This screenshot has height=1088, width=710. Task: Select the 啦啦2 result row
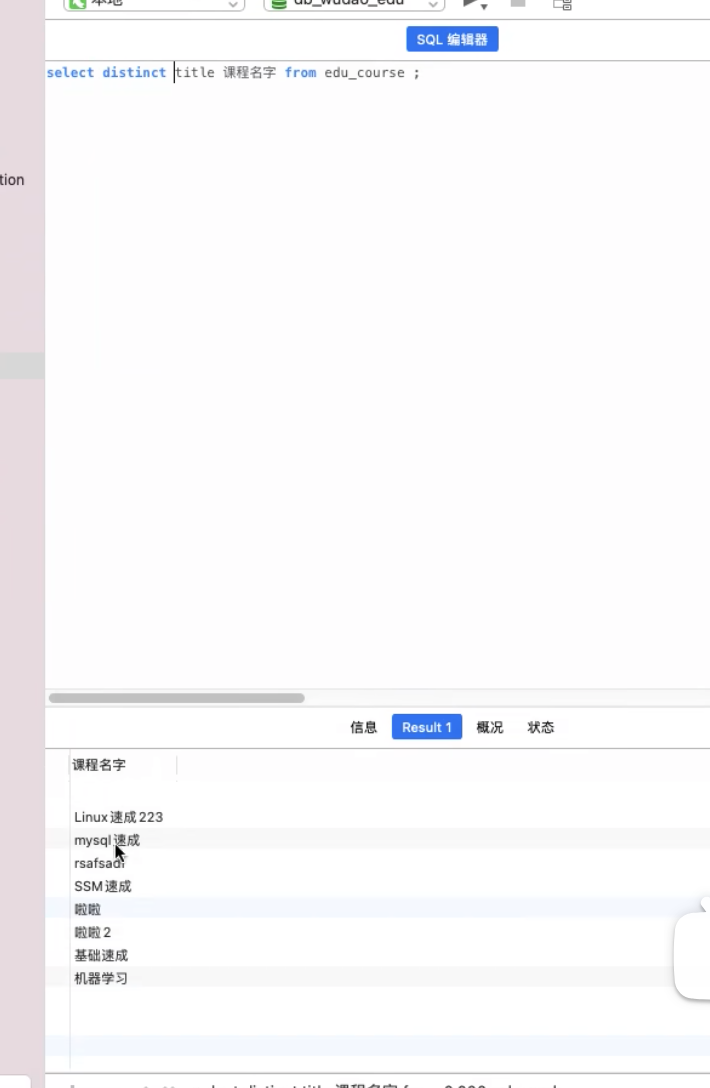[93, 932]
